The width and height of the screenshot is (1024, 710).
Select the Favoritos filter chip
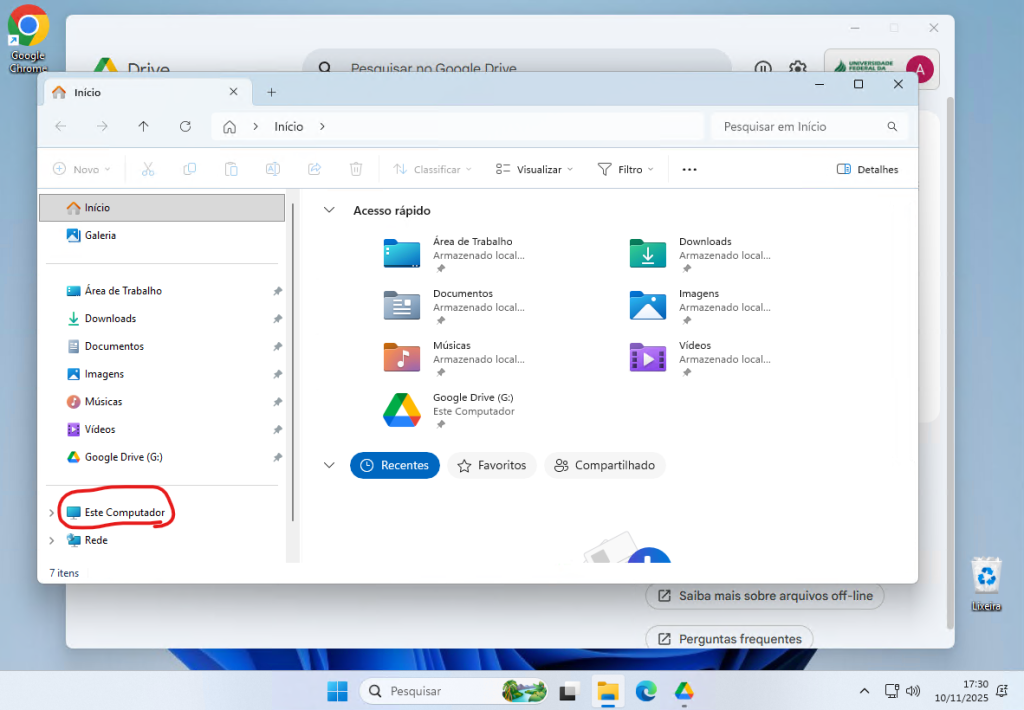[x=491, y=466]
